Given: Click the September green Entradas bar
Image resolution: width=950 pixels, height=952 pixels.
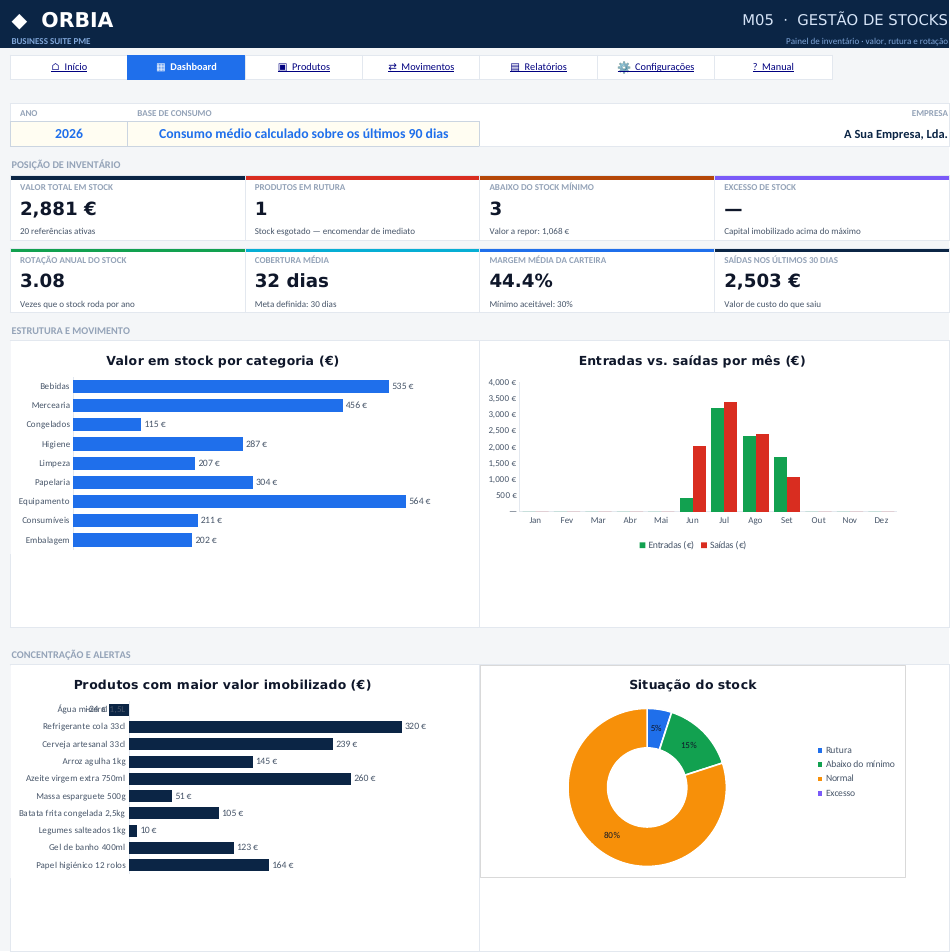Looking at the screenshot, I should pos(780,484).
